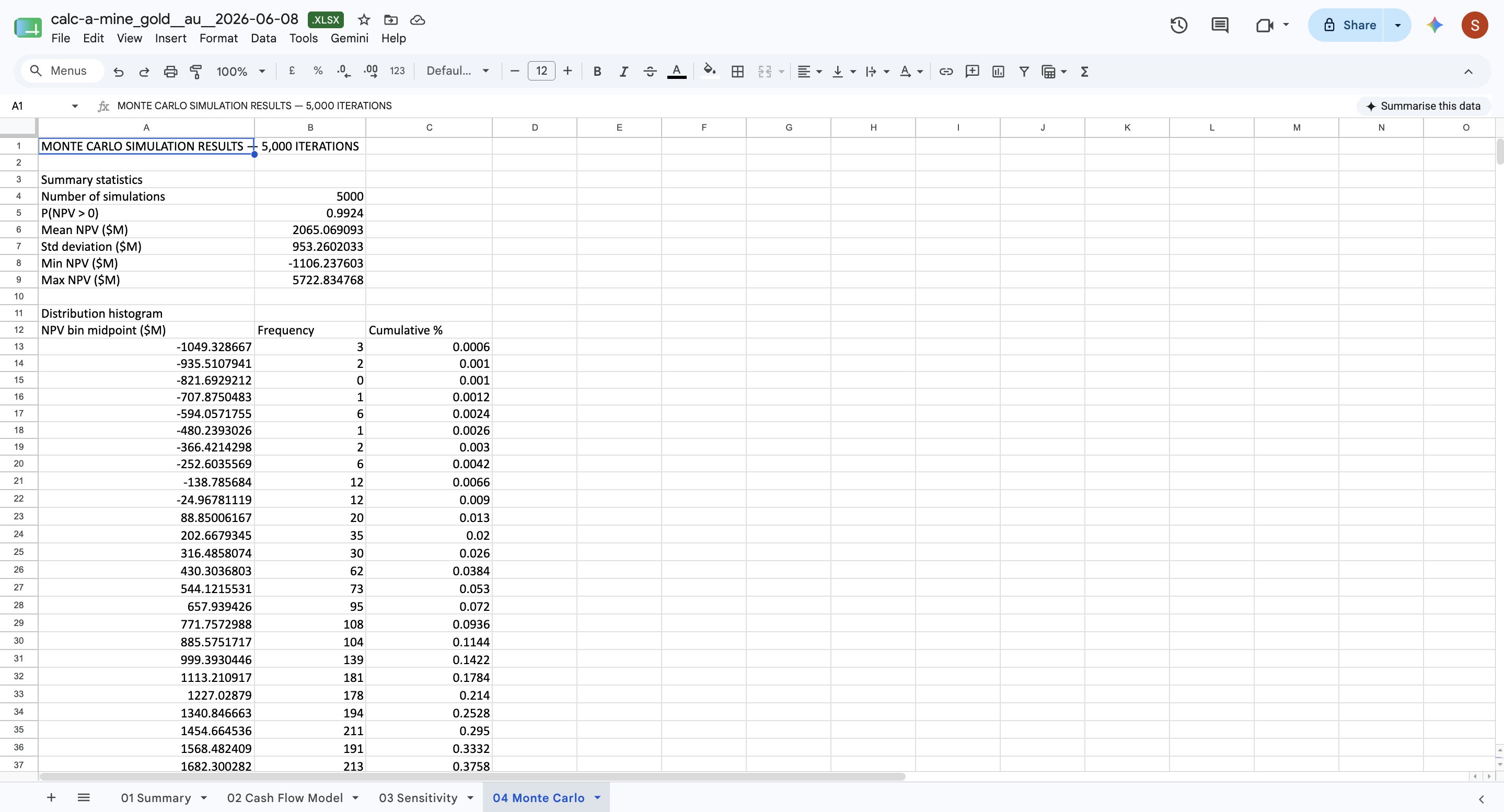This screenshot has height=812, width=1504.
Task: Decrease font size with minus
Action: (514, 71)
